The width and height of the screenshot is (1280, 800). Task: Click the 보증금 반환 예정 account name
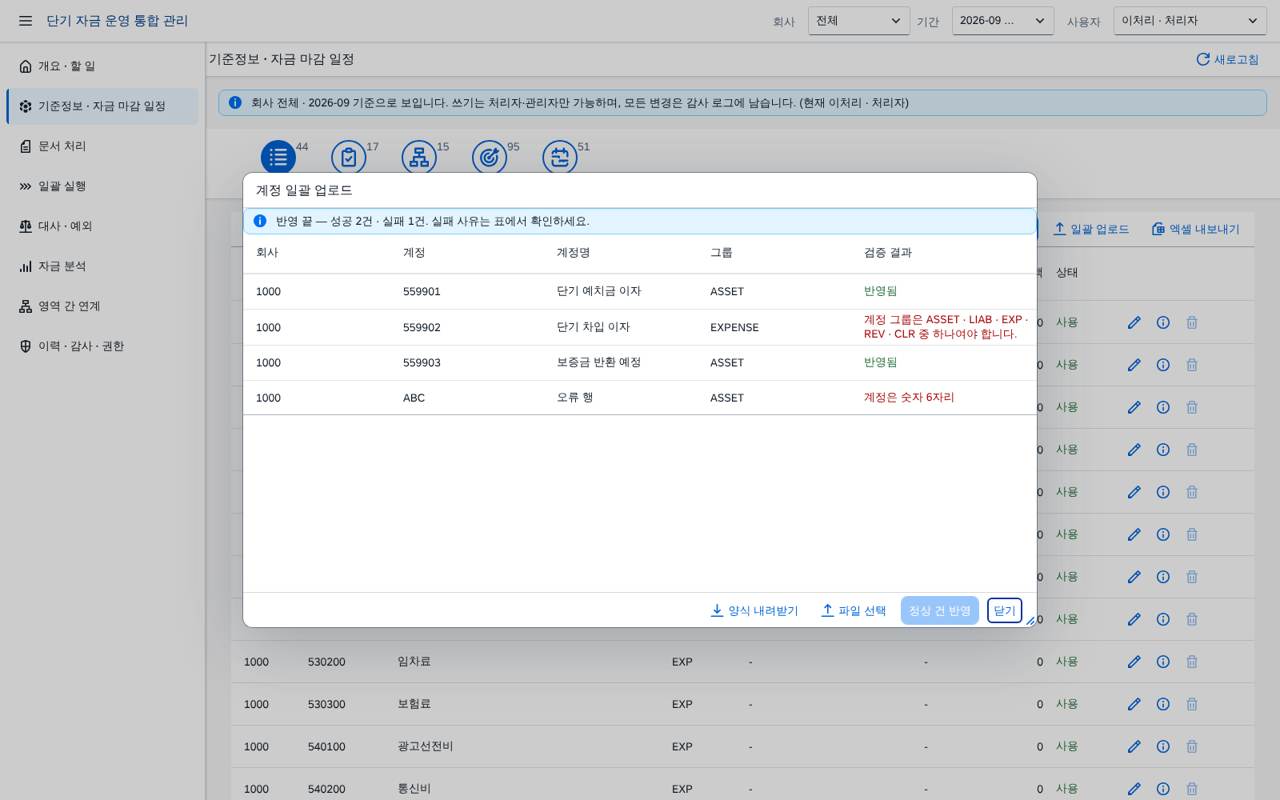point(599,362)
